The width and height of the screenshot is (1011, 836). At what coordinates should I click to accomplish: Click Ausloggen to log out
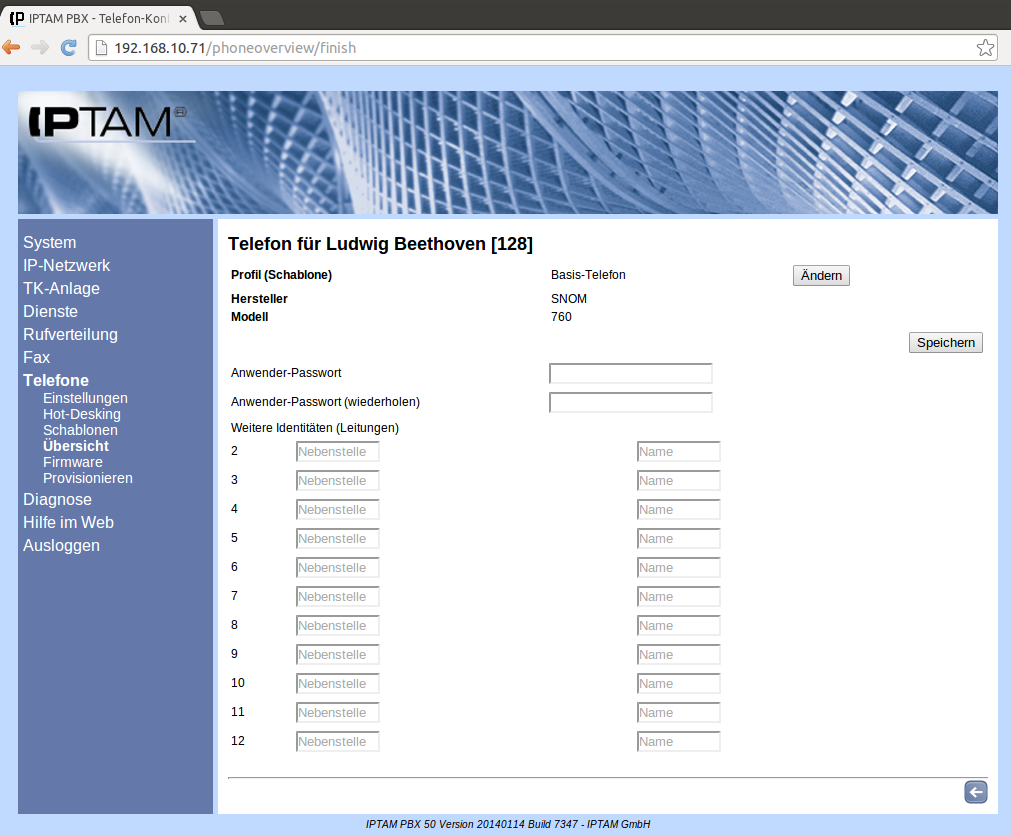[x=61, y=545]
